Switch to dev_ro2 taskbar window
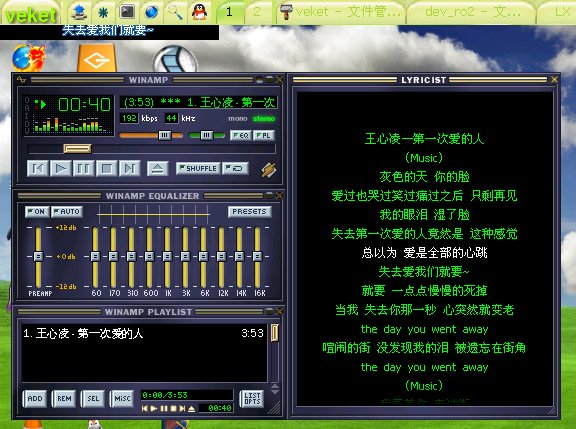Screen dimensions: 576x429 472,12
